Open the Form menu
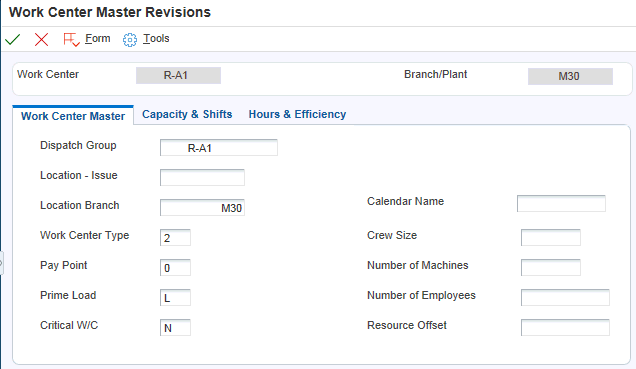Image resolution: width=636 pixels, height=369 pixels. (x=98, y=39)
